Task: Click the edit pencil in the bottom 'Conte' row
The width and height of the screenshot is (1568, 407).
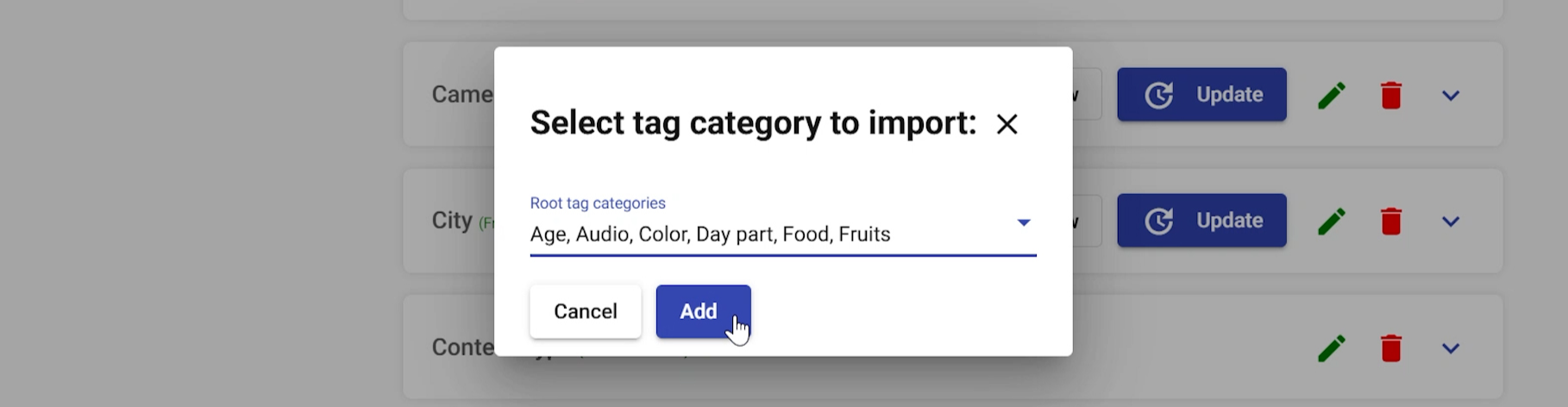Action: point(1331,348)
